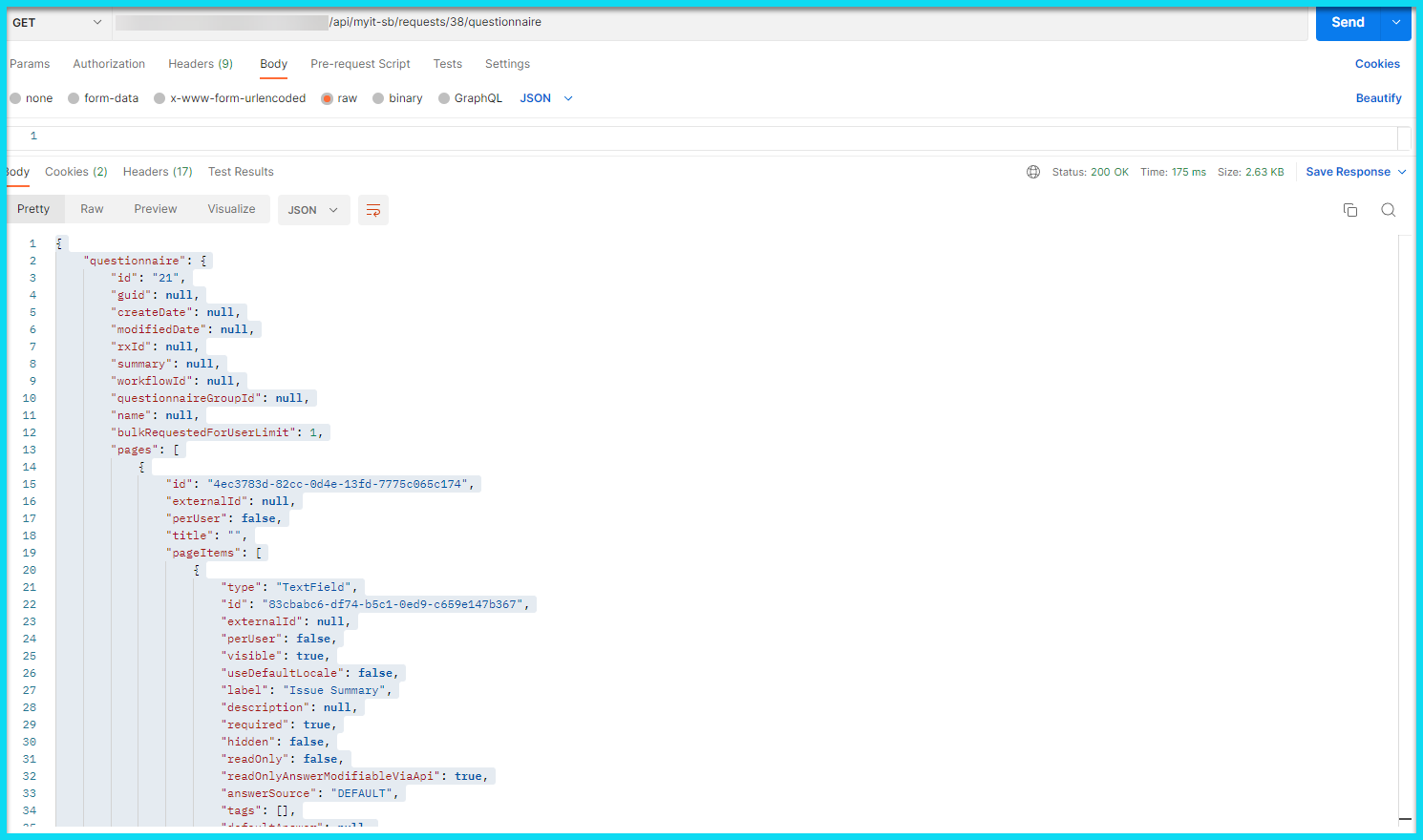Image resolution: width=1423 pixels, height=840 pixels.
Task: Pick the binary body radio option
Action: click(x=378, y=98)
